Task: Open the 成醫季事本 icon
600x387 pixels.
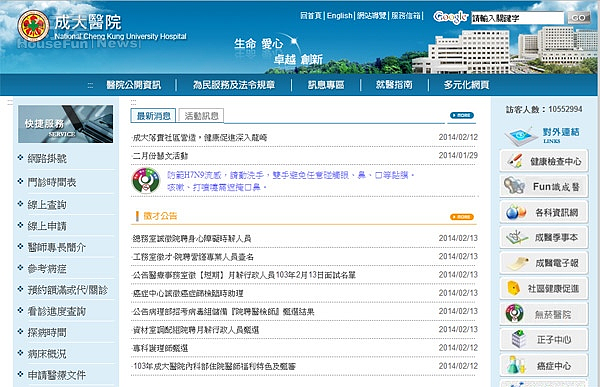Action: coord(517,237)
